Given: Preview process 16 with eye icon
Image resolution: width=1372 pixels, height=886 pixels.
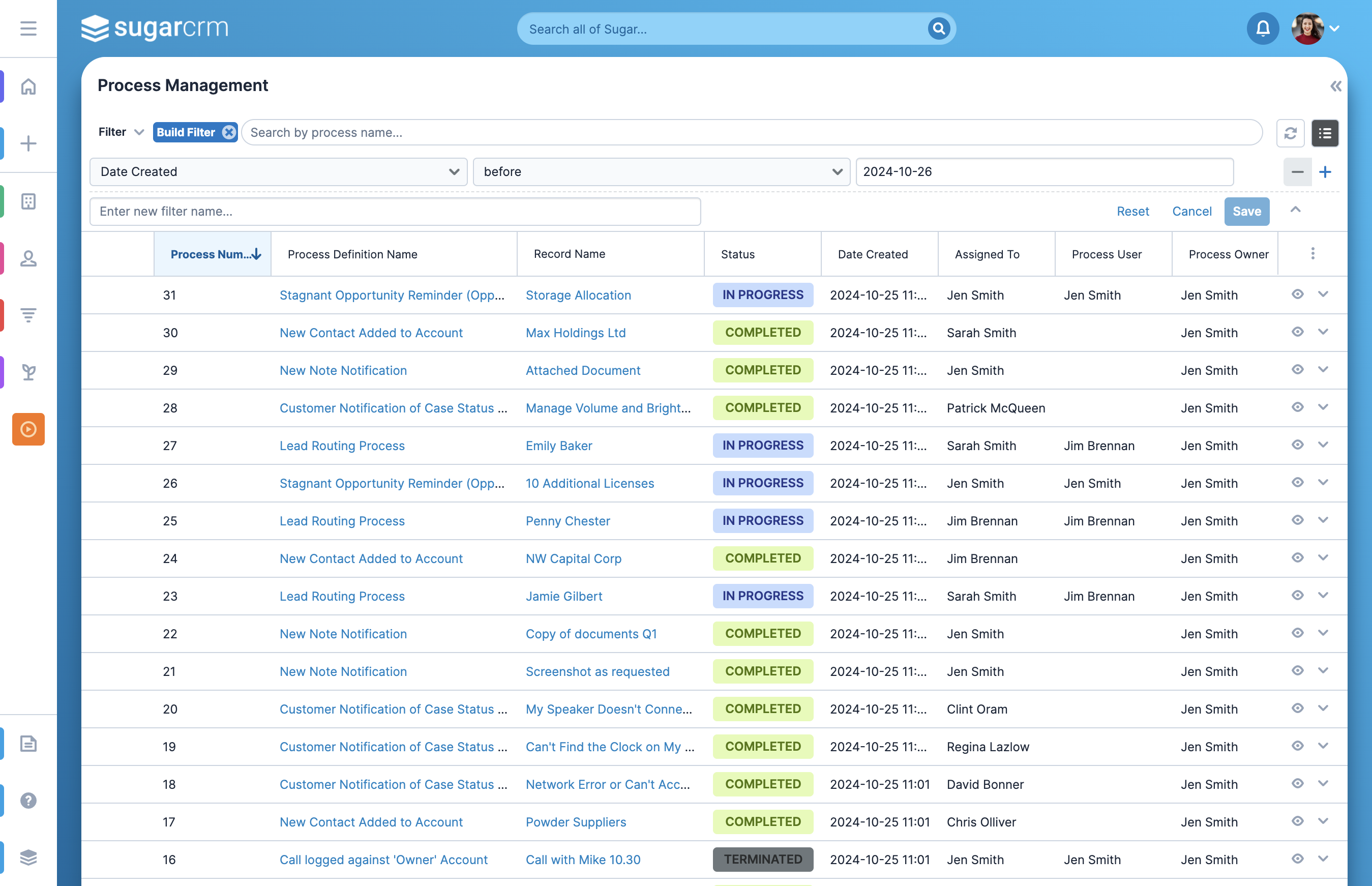Looking at the screenshot, I should coord(1297,859).
